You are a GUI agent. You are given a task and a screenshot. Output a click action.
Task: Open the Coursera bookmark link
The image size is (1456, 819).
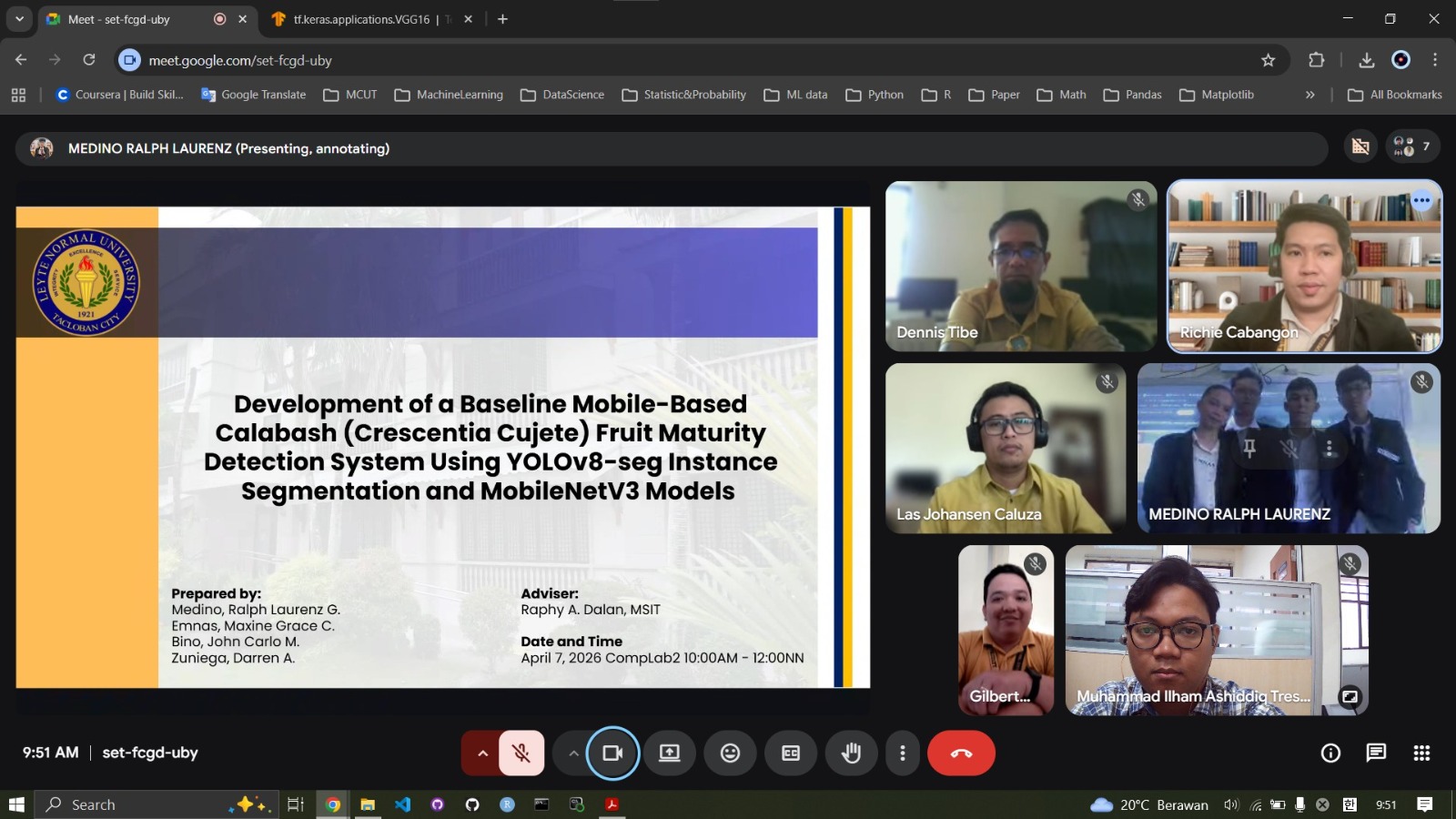click(x=120, y=95)
